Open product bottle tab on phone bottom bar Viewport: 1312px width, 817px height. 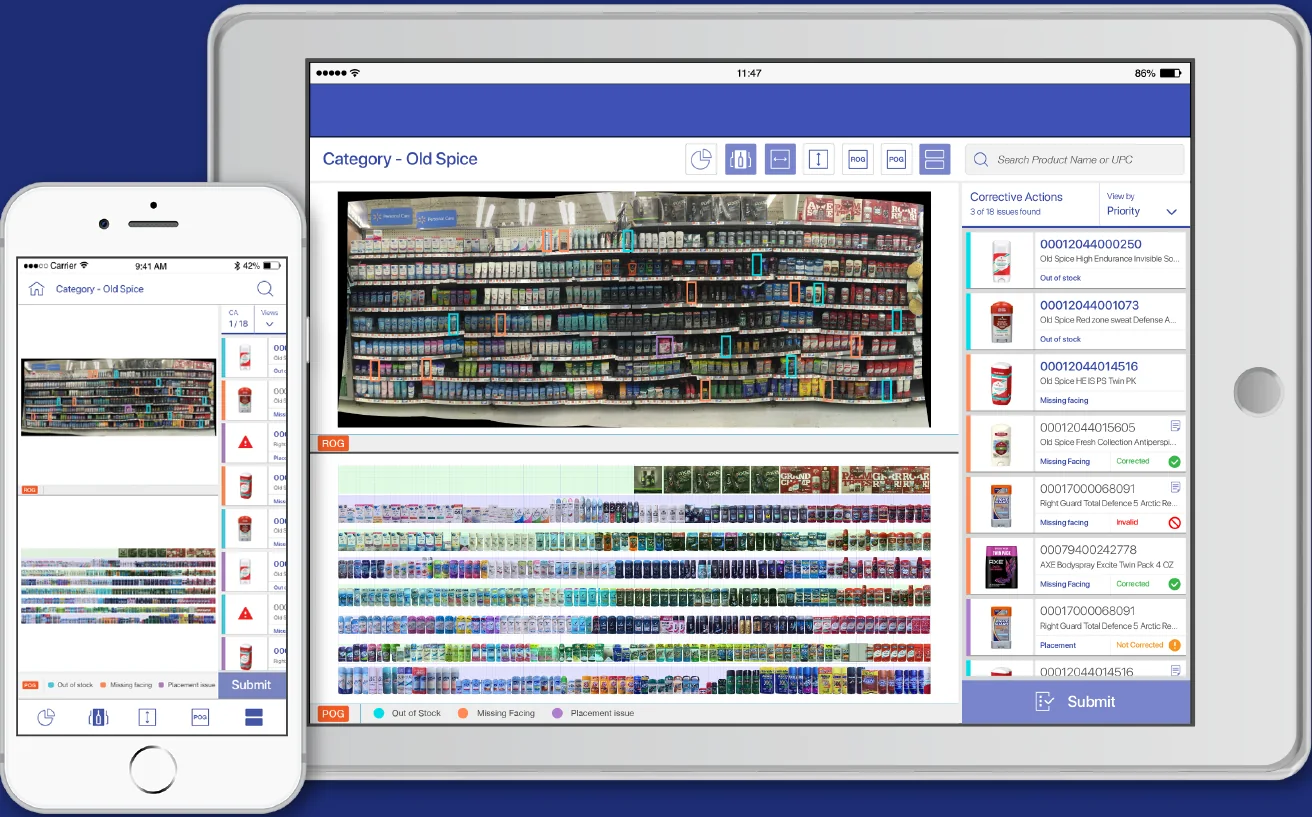pyautogui.click(x=97, y=717)
